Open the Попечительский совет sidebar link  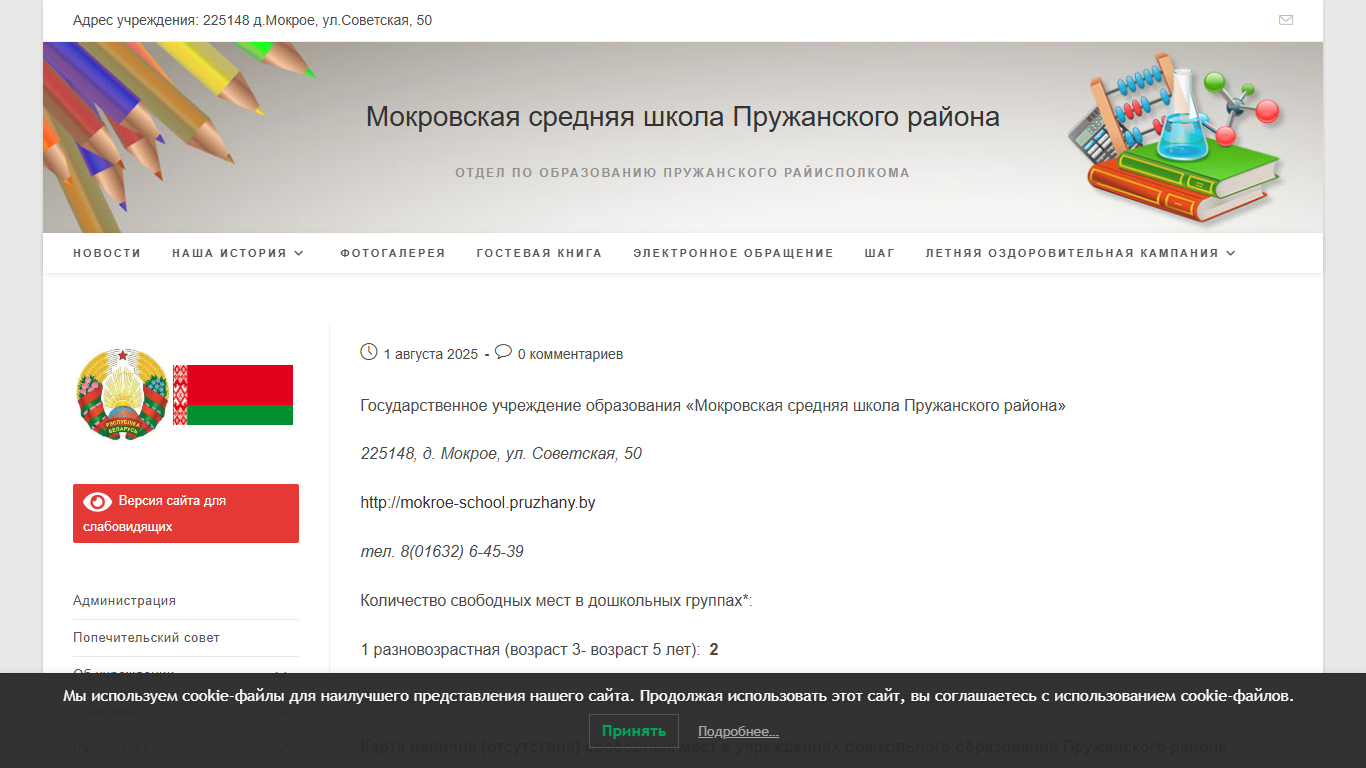tap(146, 638)
